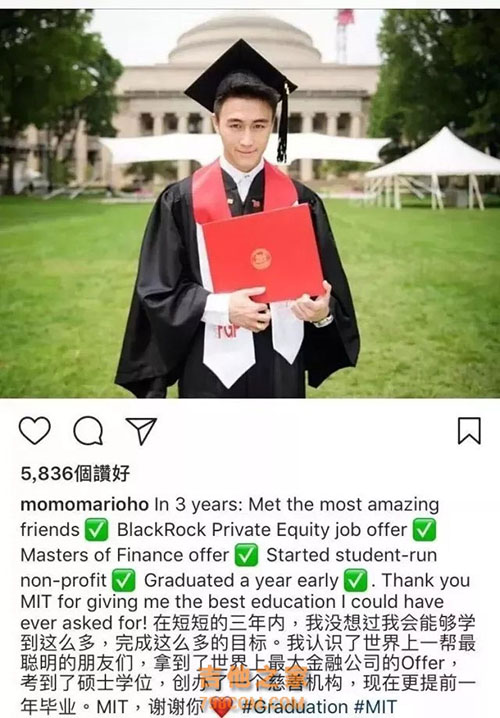Save the post with the bookmark icon
Viewport: 500px width, 718px height.
[469, 430]
